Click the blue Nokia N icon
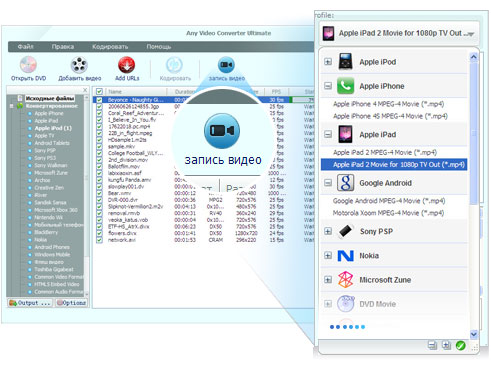Screen dimensions: 491x379 pyautogui.click(x=345, y=256)
